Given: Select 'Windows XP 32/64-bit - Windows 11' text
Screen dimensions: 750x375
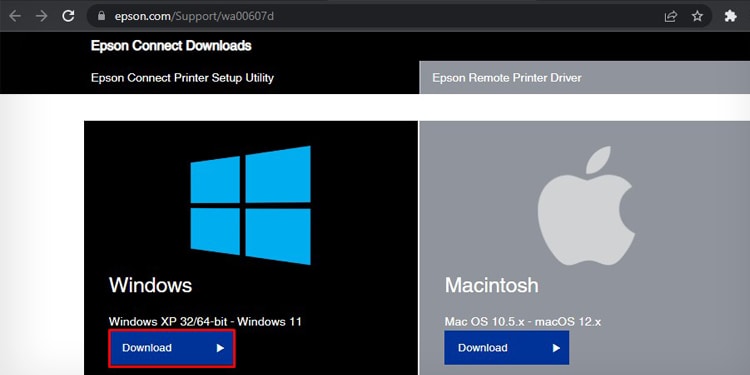Looking at the screenshot, I should click(x=205, y=321).
